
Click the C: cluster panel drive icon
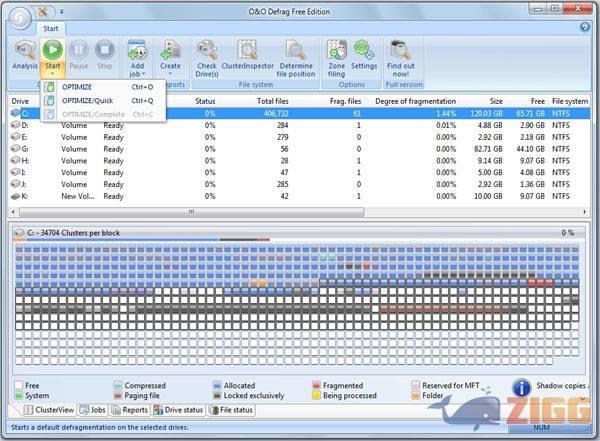(19, 233)
